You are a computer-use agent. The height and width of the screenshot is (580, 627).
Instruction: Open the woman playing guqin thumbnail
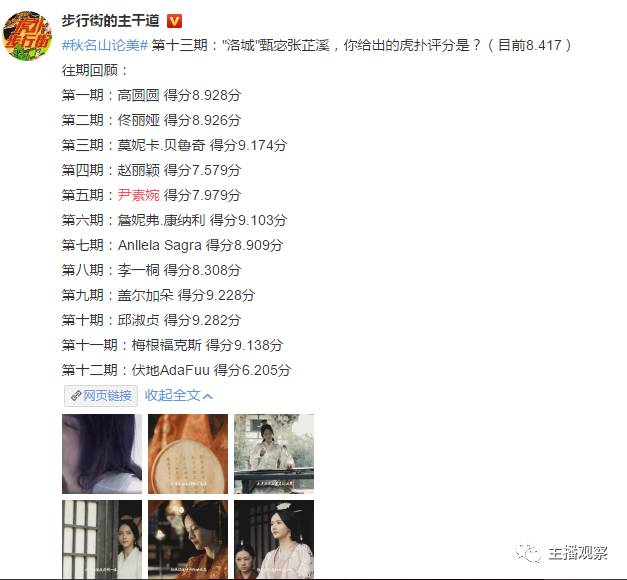point(274,454)
